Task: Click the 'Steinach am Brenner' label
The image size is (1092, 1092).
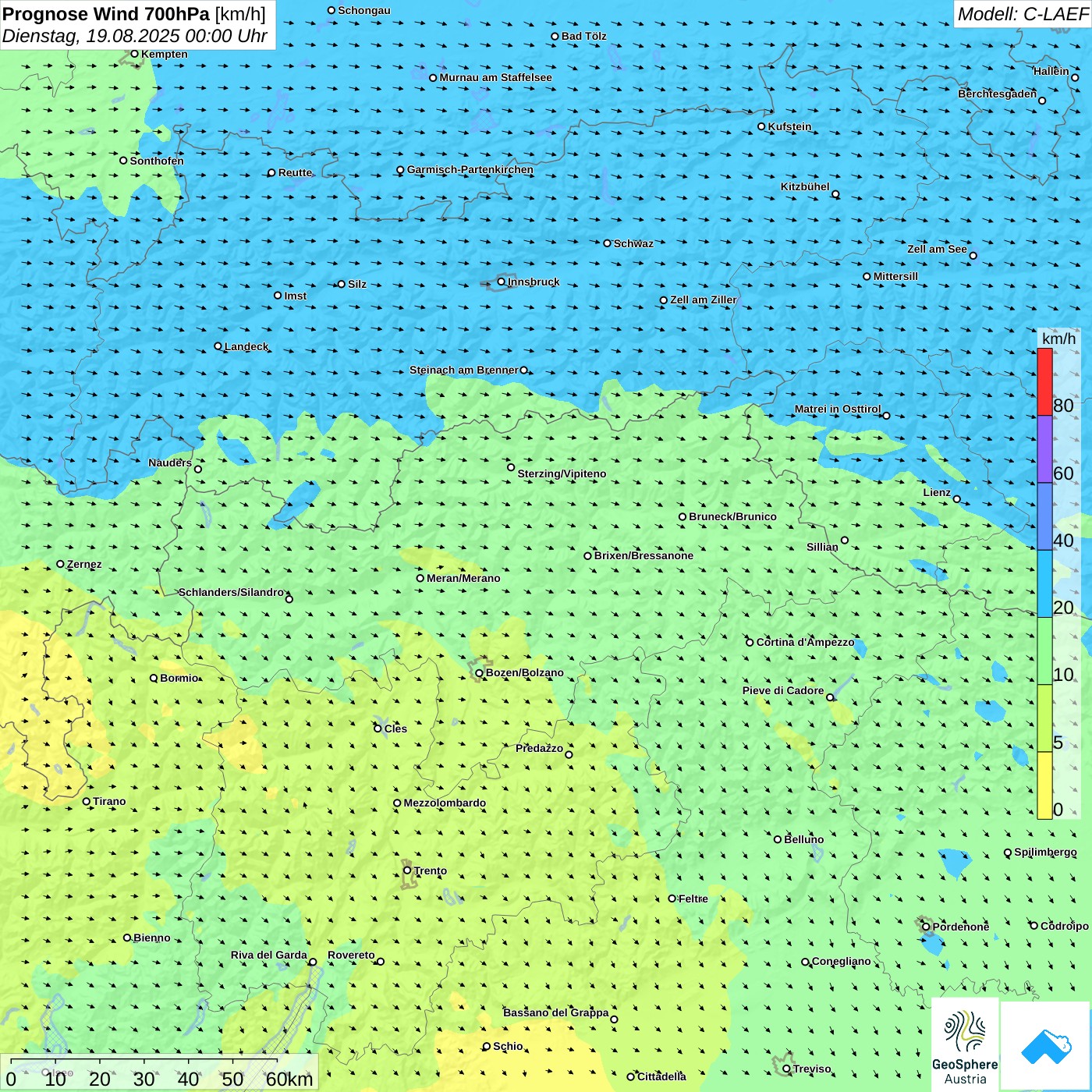Action: click(x=464, y=370)
